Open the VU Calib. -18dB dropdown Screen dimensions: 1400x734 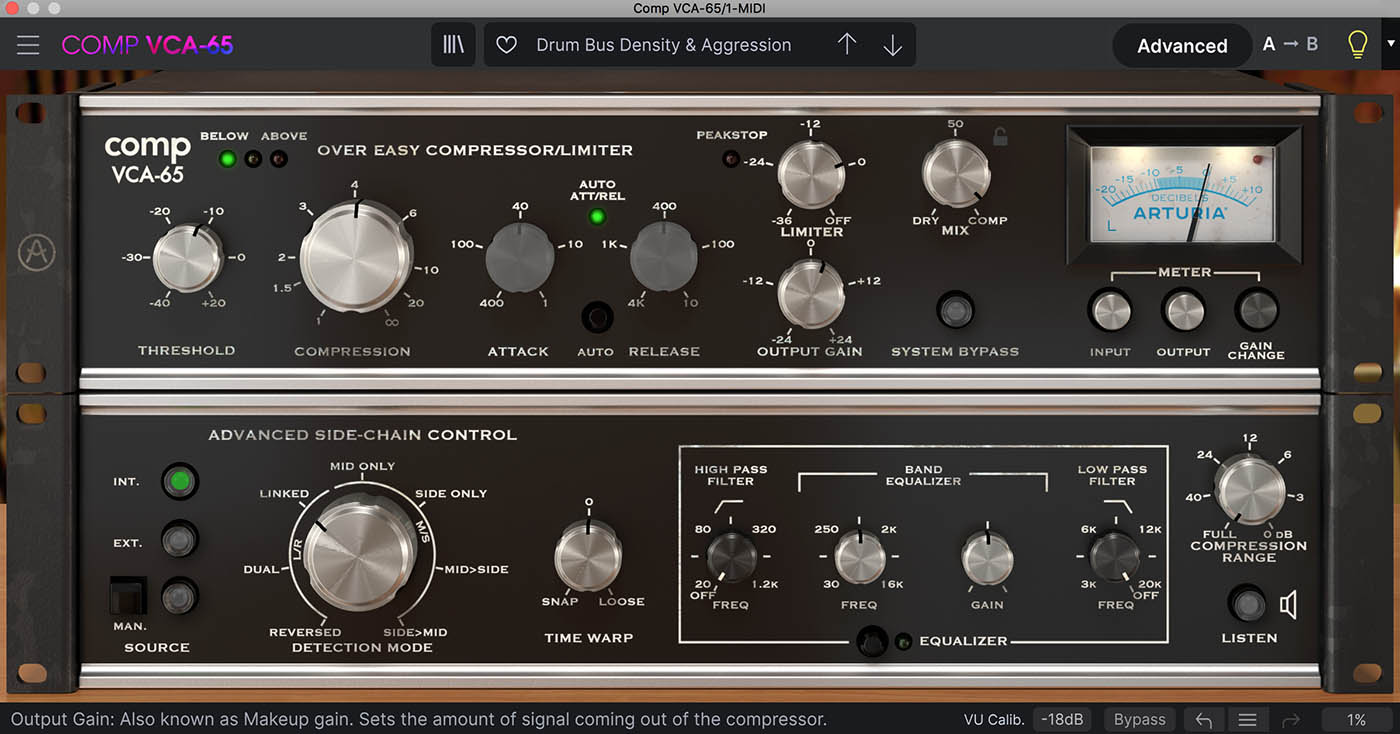click(x=1061, y=719)
